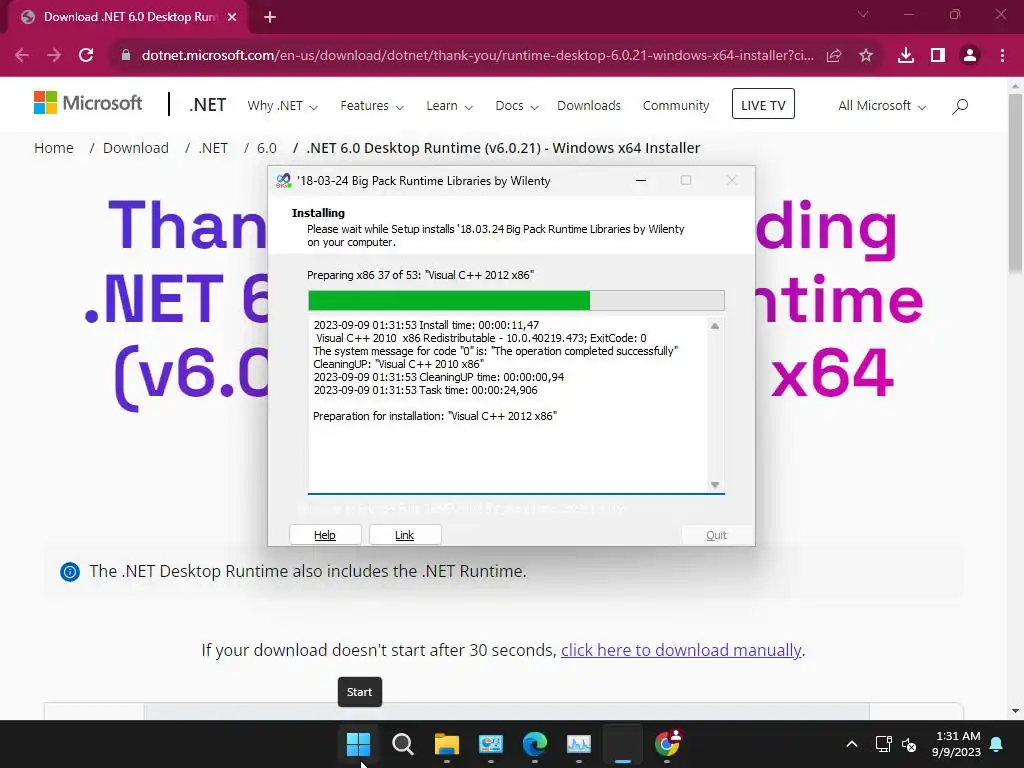Open the Downloads nav item
This screenshot has width=1024, height=768.
pos(588,106)
